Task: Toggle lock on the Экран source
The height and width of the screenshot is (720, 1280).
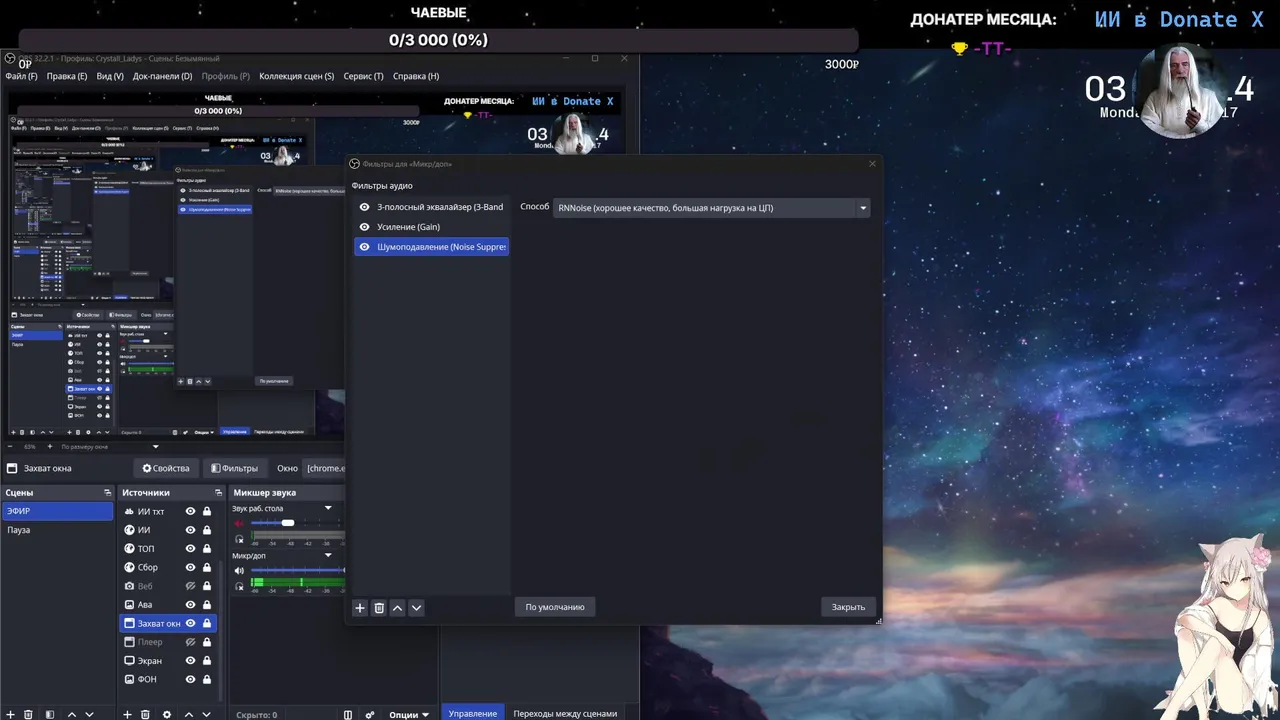Action: pos(207,661)
